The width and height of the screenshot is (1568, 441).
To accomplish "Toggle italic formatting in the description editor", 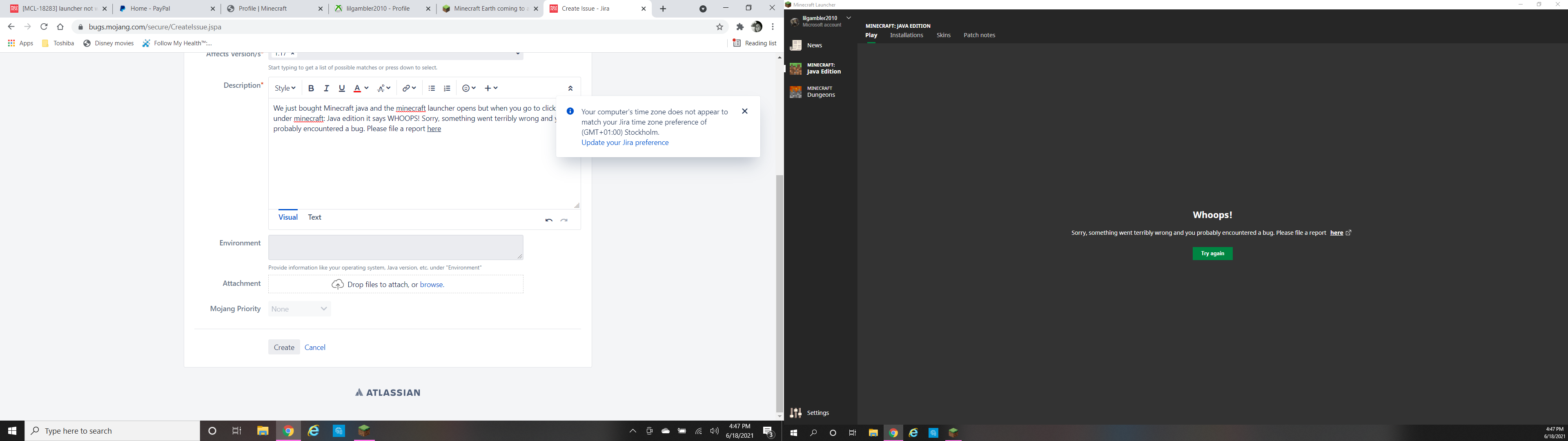I will pyautogui.click(x=326, y=88).
